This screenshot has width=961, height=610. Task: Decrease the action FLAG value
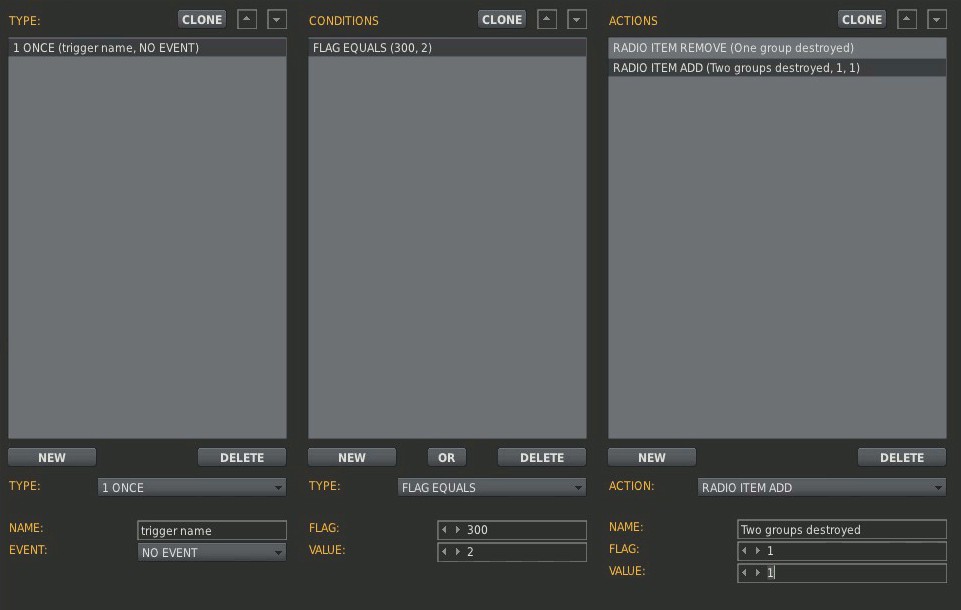[x=744, y=551]
